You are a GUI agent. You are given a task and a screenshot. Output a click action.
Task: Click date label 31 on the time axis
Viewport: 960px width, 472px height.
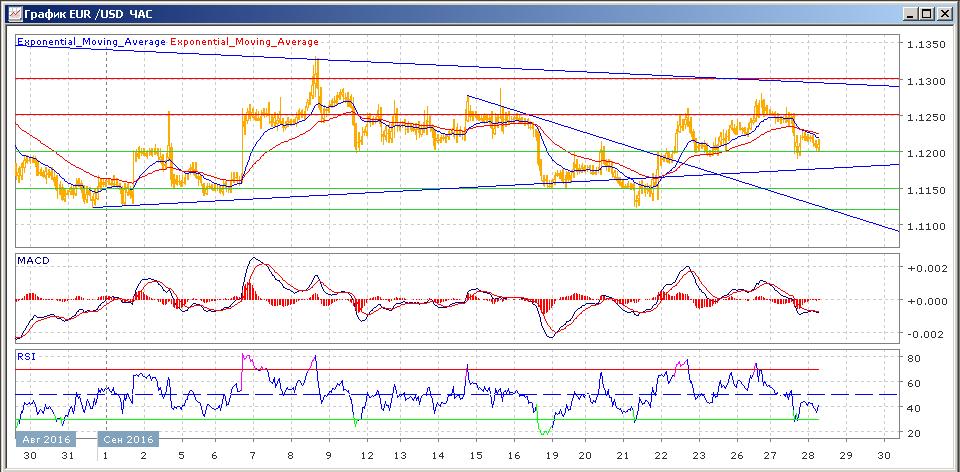[68, 456]
